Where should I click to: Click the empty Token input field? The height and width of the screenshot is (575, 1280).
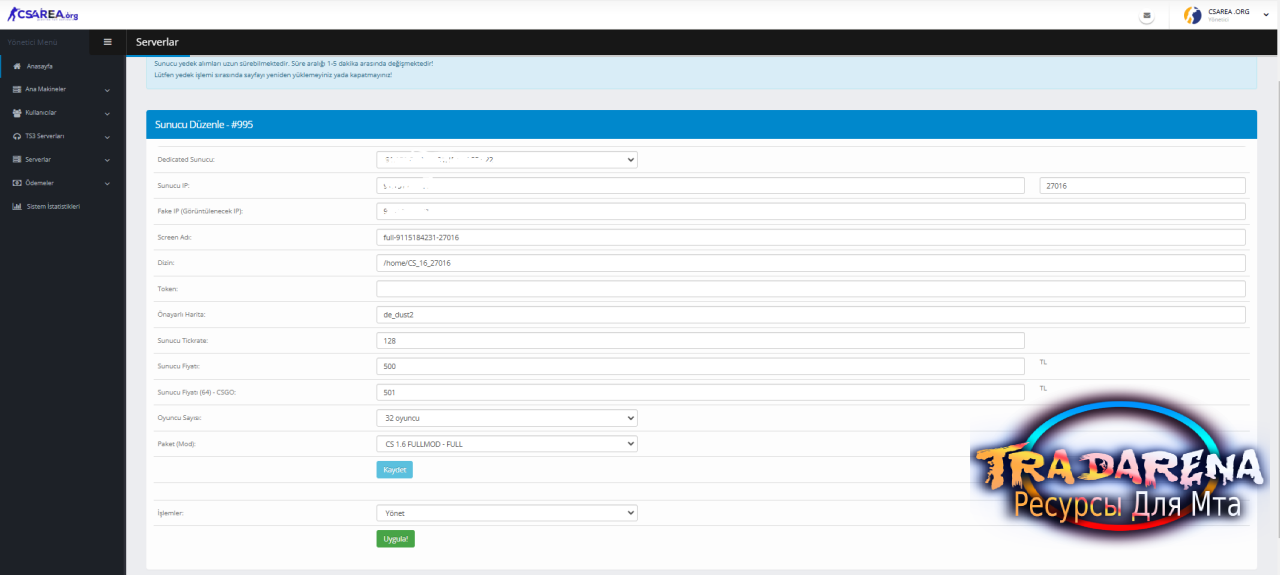click(811, 289)
